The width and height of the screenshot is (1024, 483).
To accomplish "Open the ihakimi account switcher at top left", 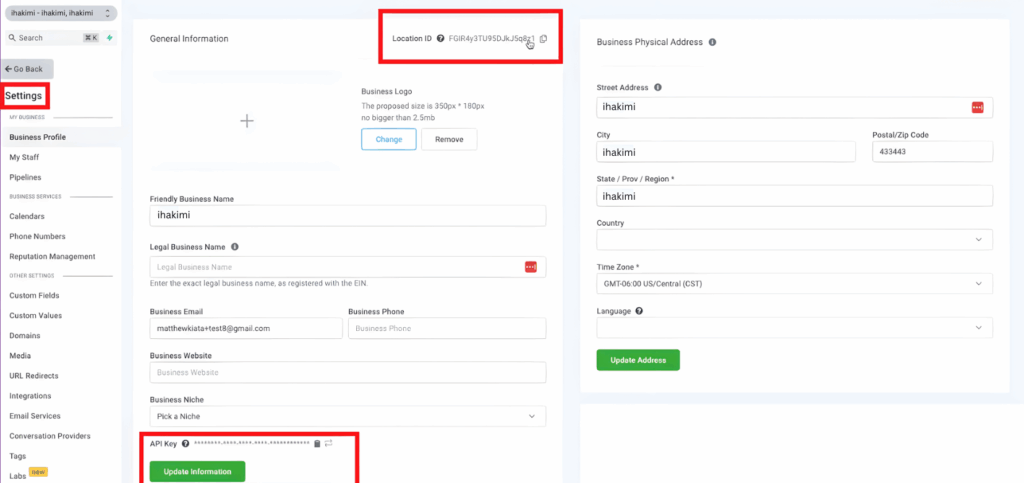I will pyautogui.click(x=60, y=13).
